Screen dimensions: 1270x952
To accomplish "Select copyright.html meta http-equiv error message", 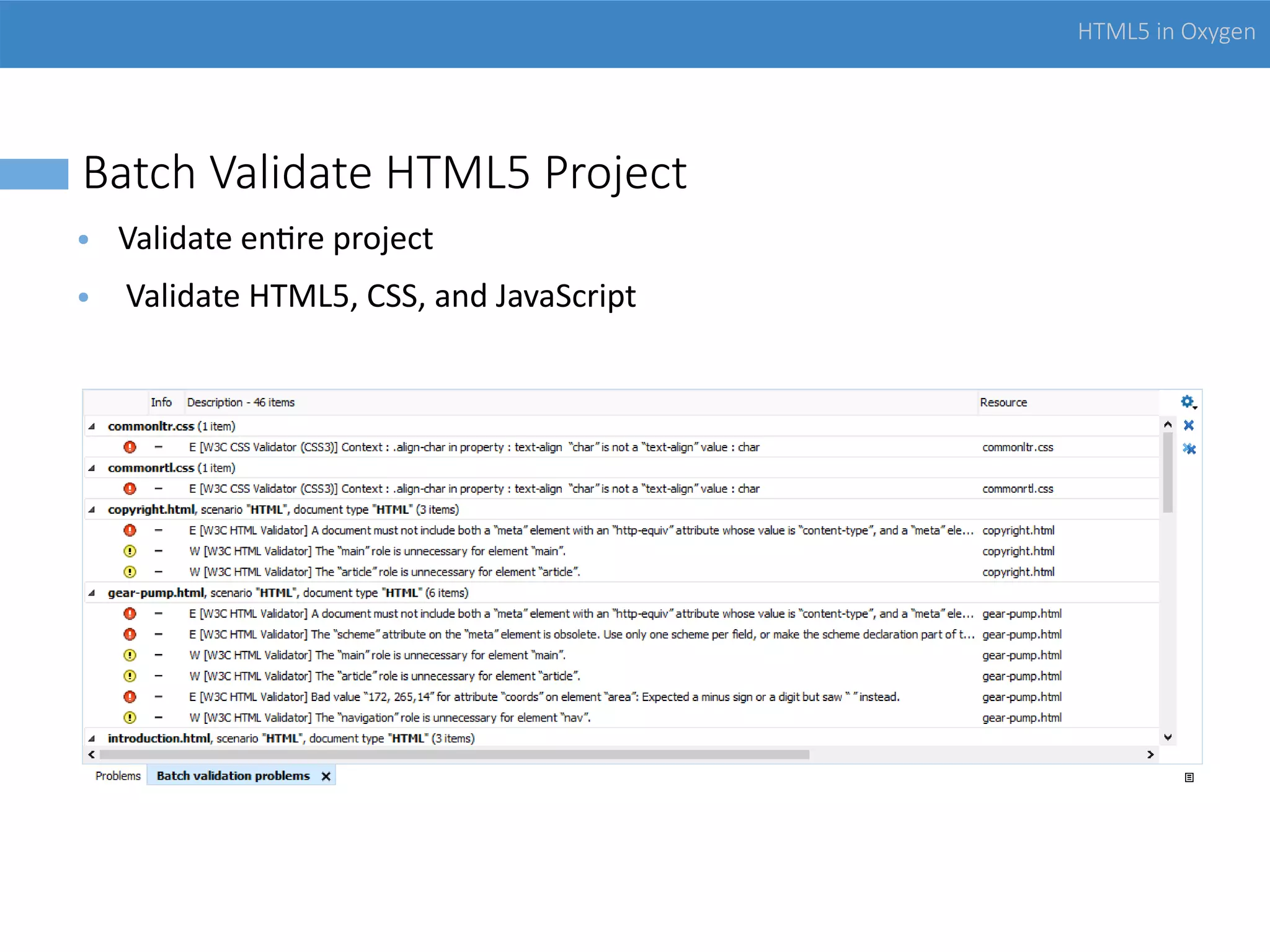I will coord(582,530).
